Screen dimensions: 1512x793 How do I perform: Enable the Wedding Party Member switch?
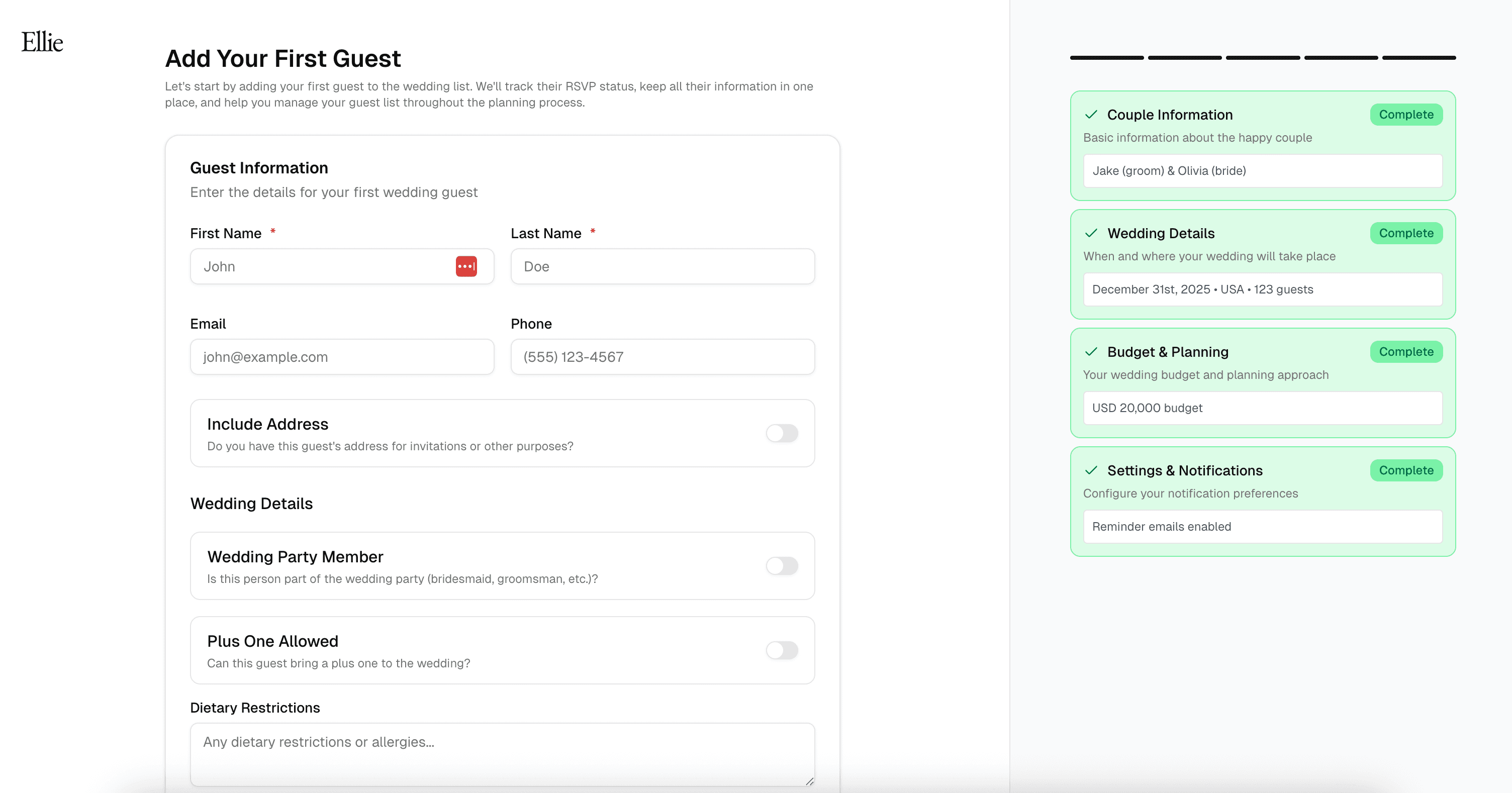point(782,566)
